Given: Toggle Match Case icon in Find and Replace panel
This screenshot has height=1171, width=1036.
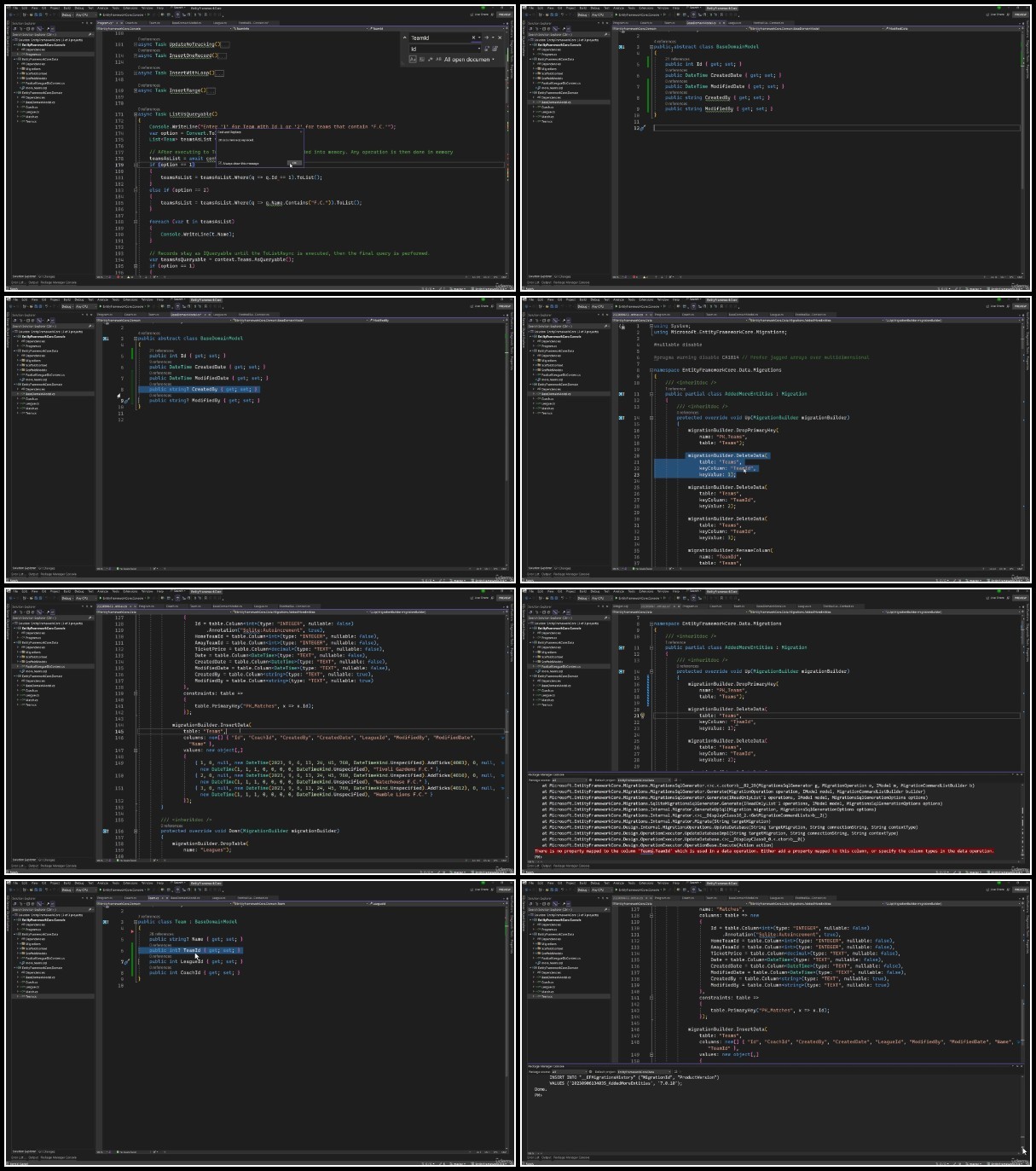Looking at the screenshot, I should [x=413, y=60].
